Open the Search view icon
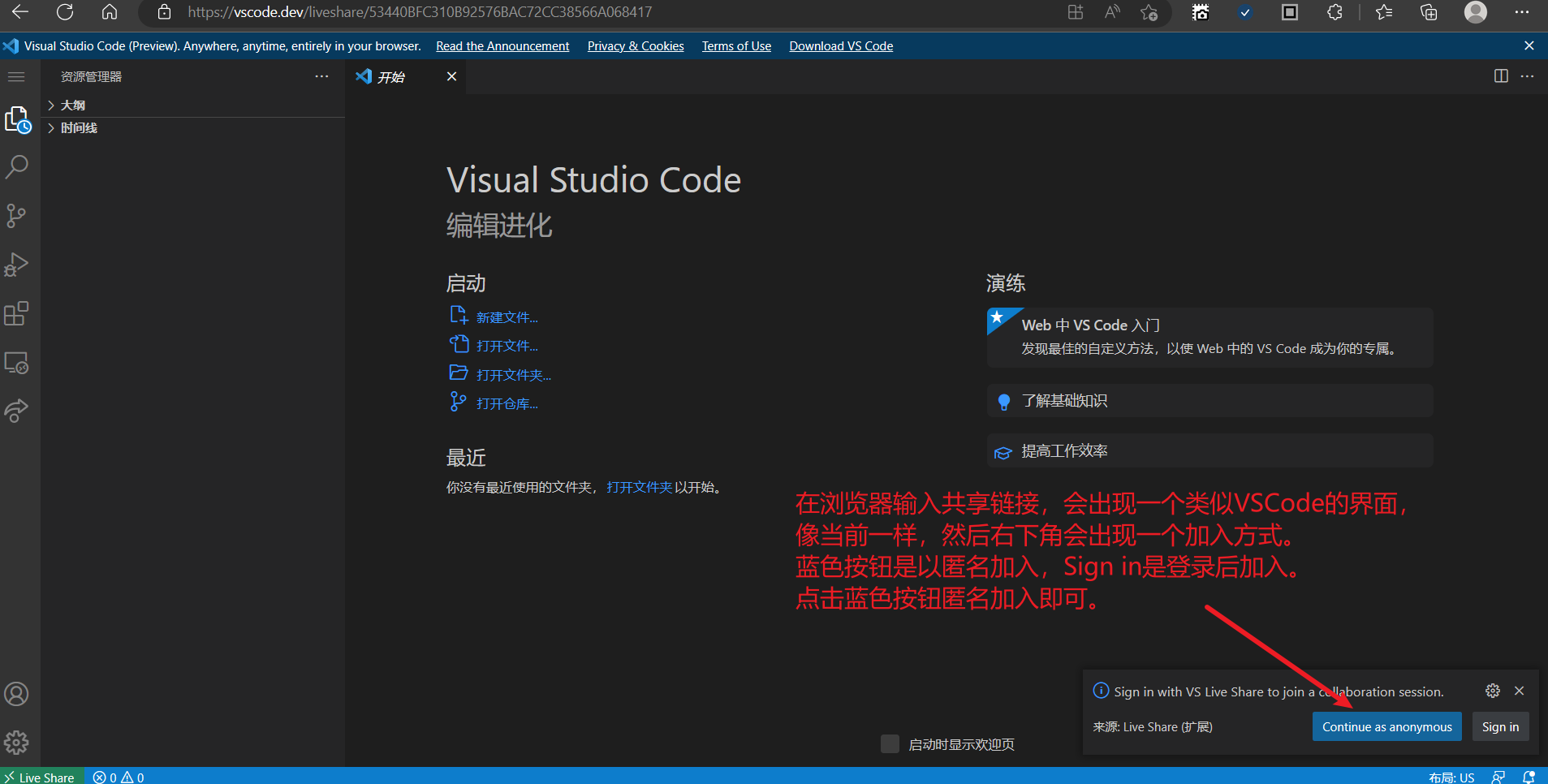 coord(17,167)
